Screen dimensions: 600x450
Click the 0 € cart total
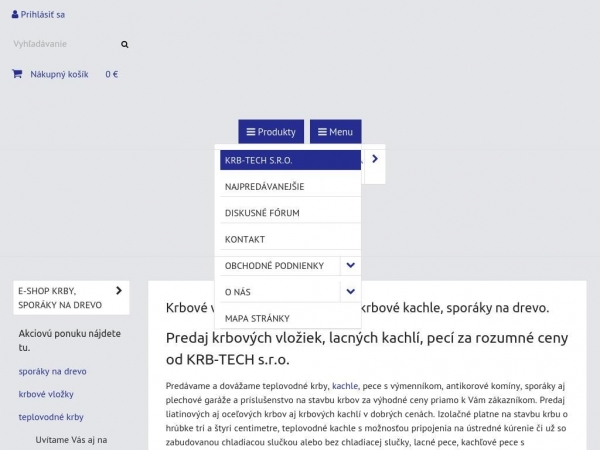click(x=112, y=74)
